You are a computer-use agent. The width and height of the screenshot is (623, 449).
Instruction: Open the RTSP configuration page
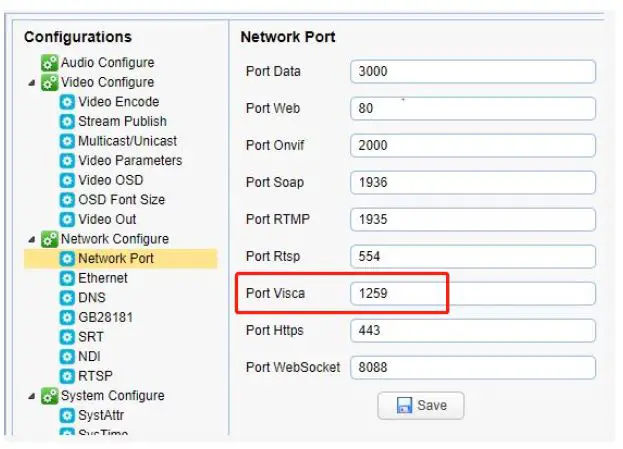point(95,376)
